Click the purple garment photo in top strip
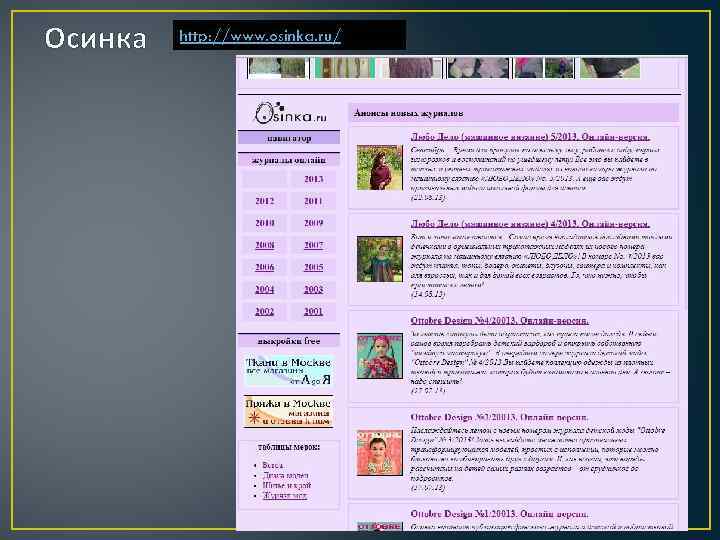720x540 pixels. 411,68
